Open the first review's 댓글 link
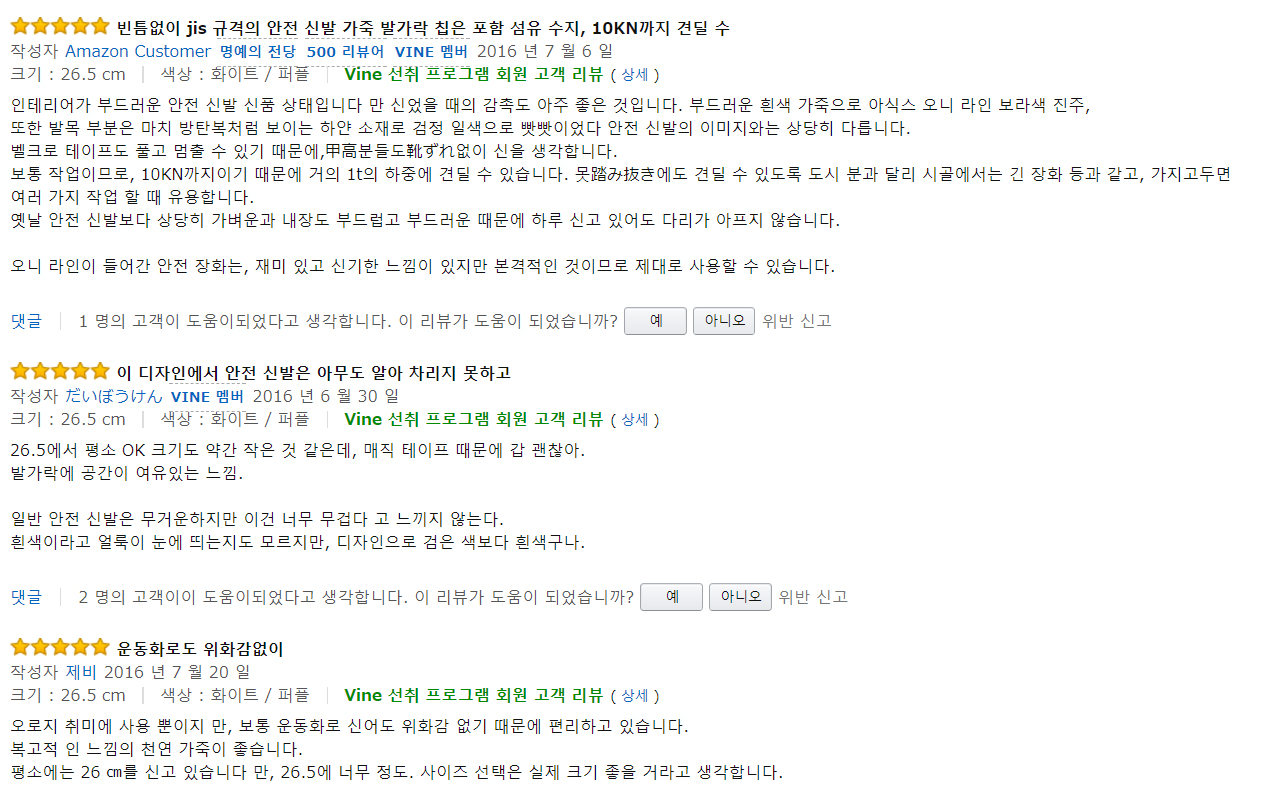The width and height of the screenshot is (1278, 801). pos(27,321)
